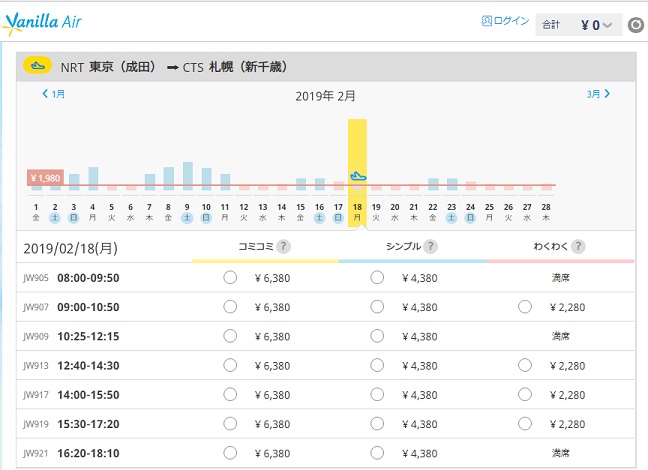The width and height of the screenshot is (648, 470).
Task: Select わくわく ¥2,280 fare for JW917
Action: 525,394
